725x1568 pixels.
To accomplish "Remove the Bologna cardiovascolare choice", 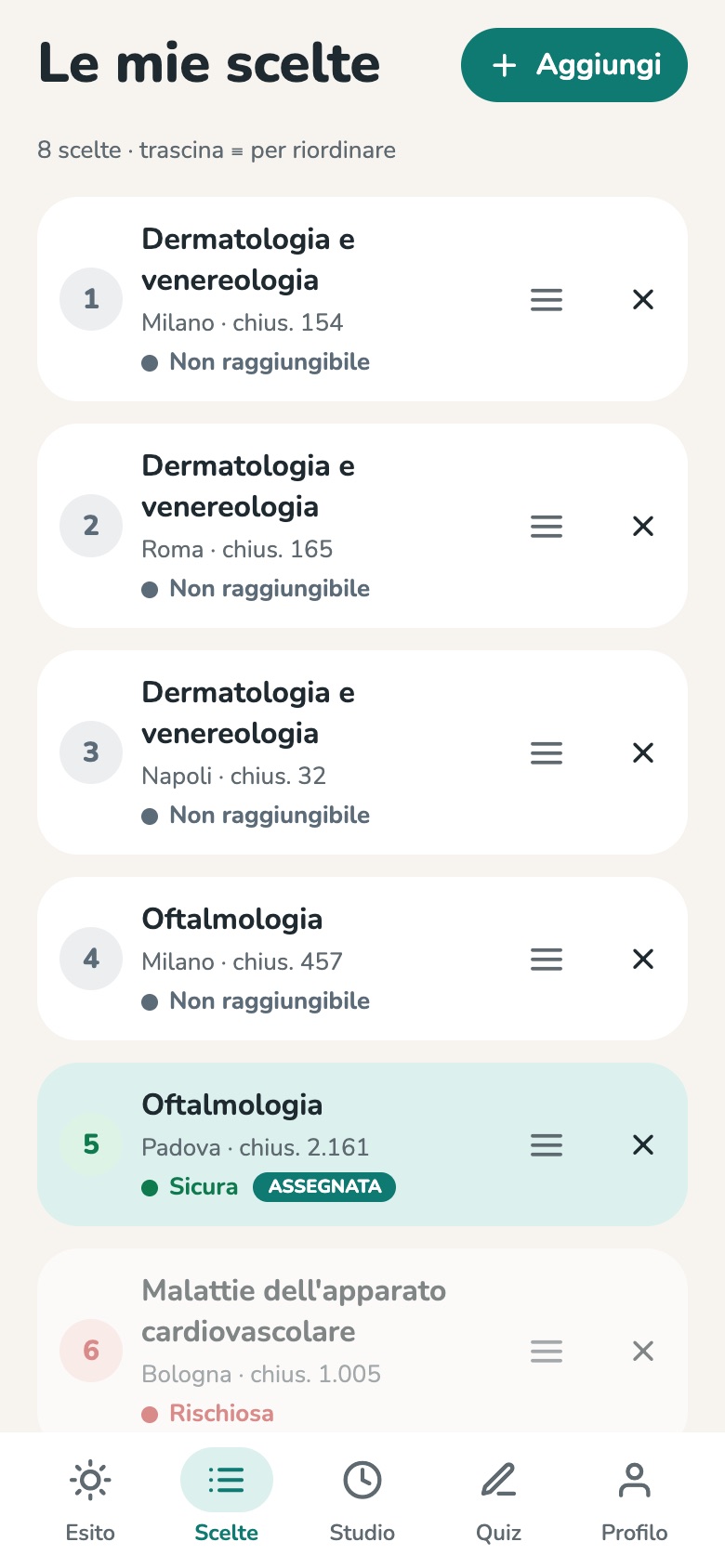I will tap(643, 1351).
